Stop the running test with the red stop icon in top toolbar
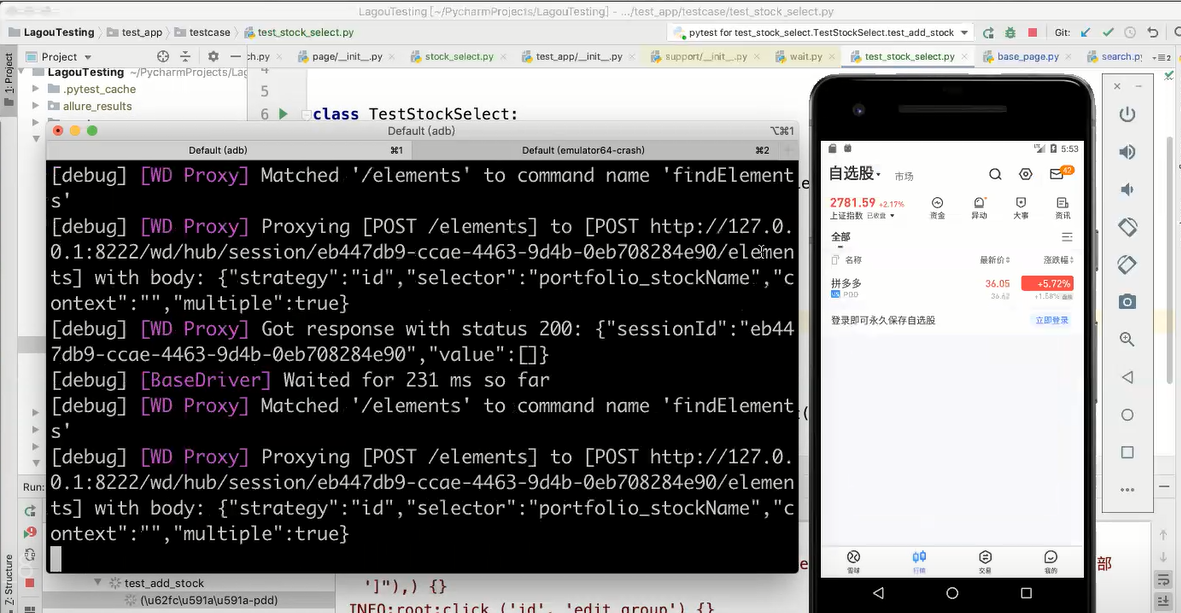The image size is (1181, 613). [1033, 32]
